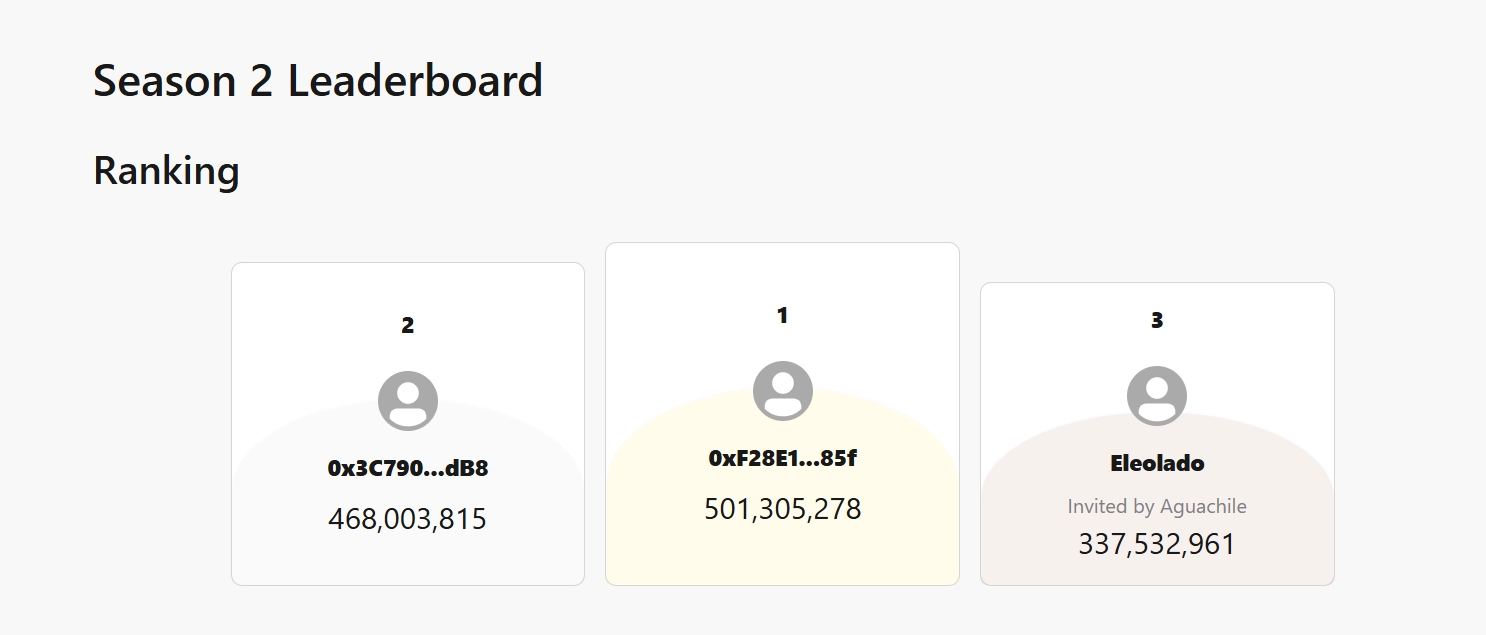This screenshot has width=1486, height=635.
Task: Select the score 501,305,278
Action: click(x=782, y=509)
